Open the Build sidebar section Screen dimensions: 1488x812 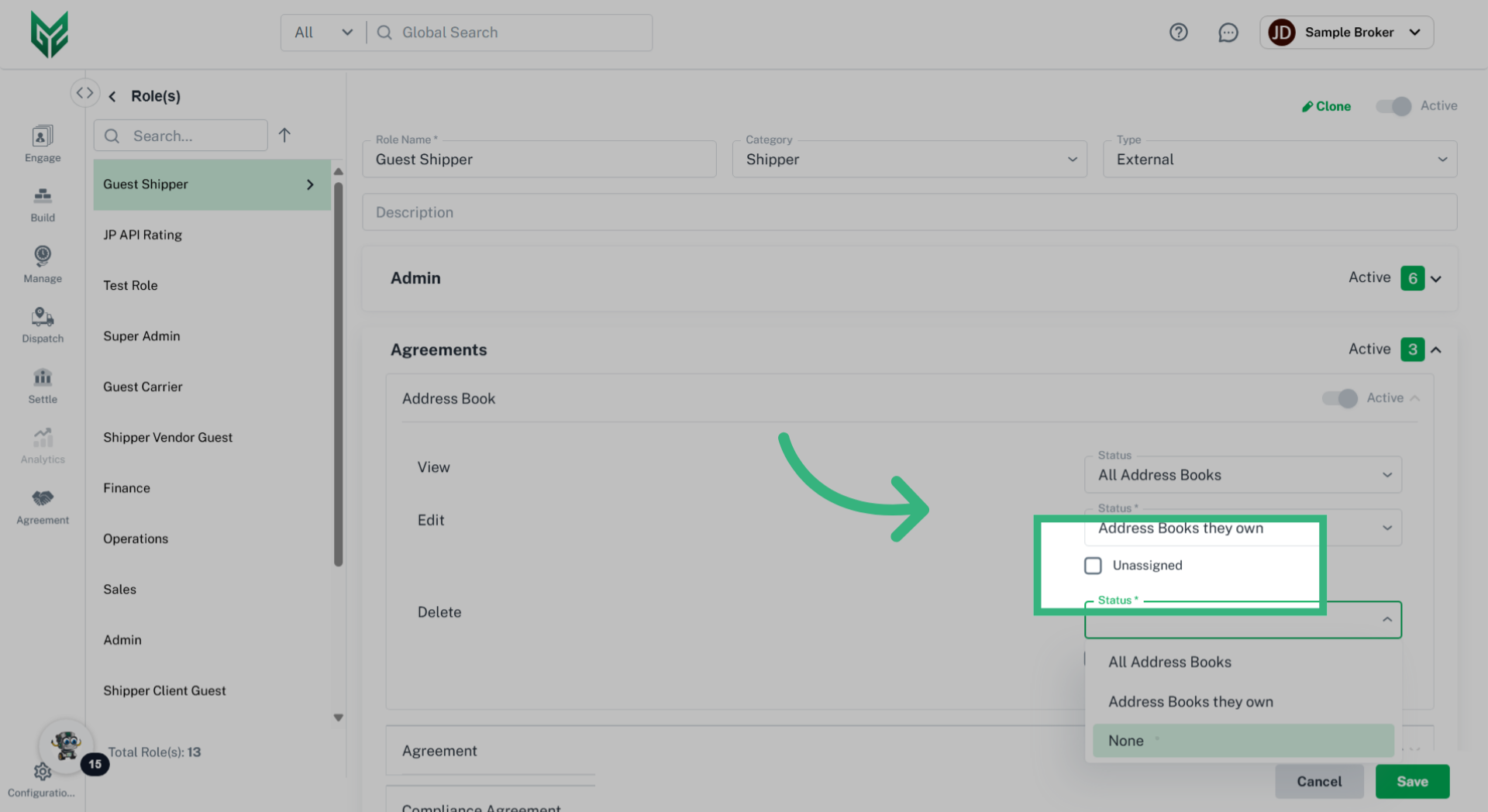pyautogui.click(x=43, y=205)
